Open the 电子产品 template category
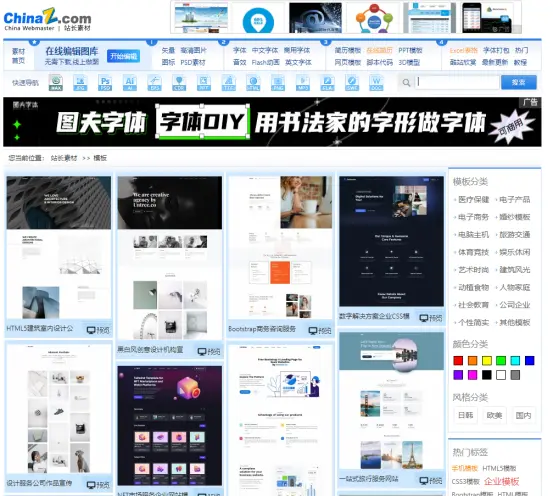553x496 pixels. point(515,200)
